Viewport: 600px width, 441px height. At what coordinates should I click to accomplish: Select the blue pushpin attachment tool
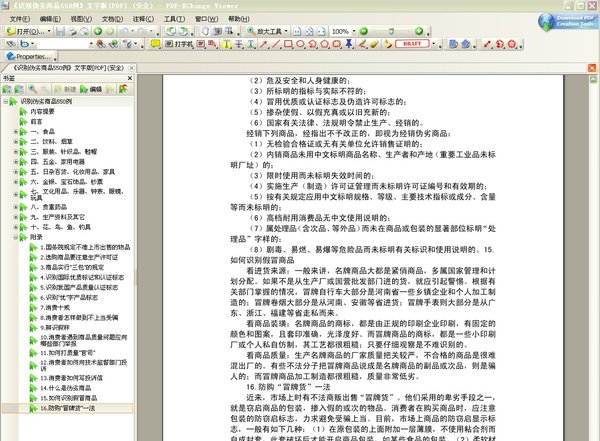click(349, 44)
